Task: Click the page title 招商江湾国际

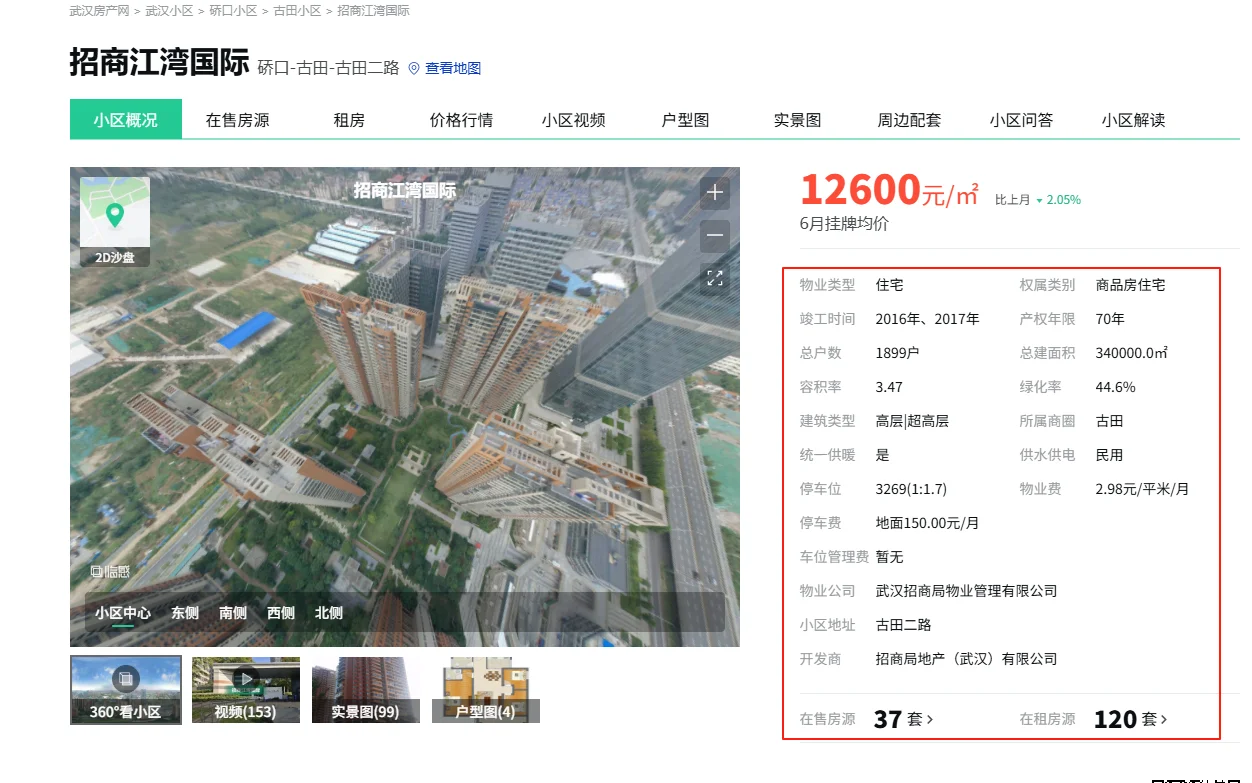Action: (x=159, y=62)
